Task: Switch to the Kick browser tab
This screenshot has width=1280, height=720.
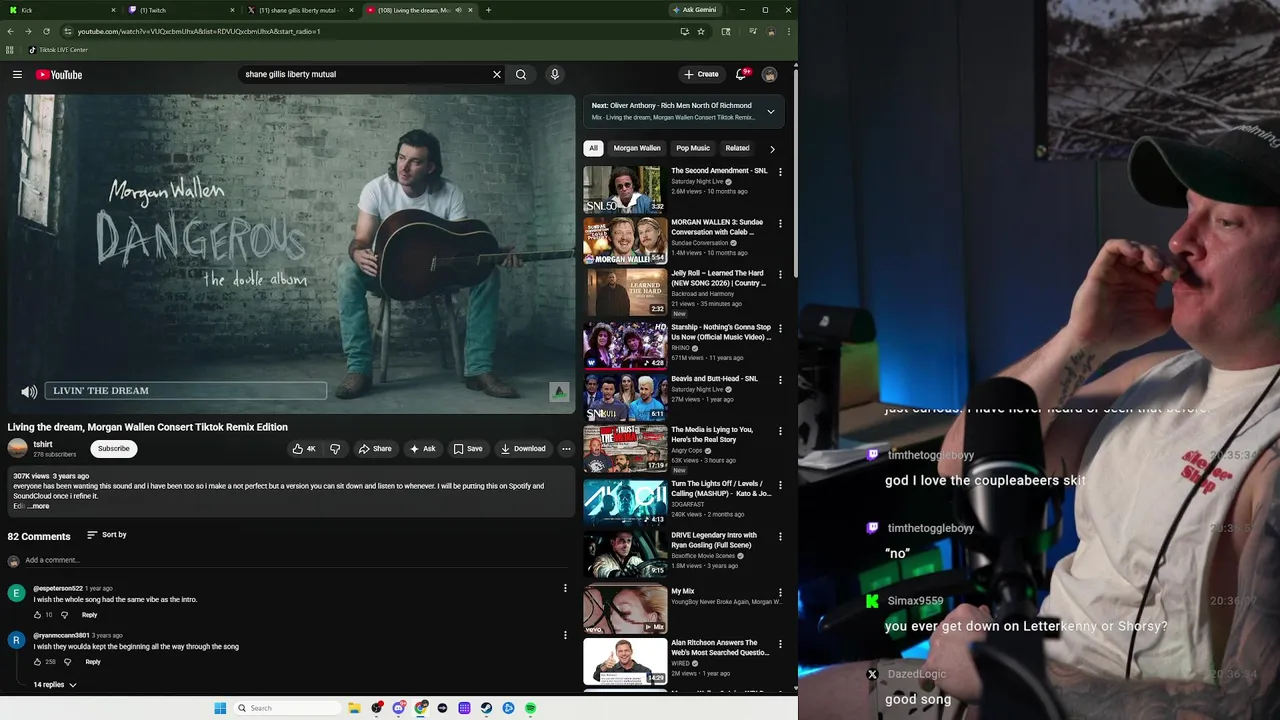Action: click(60, 10)
